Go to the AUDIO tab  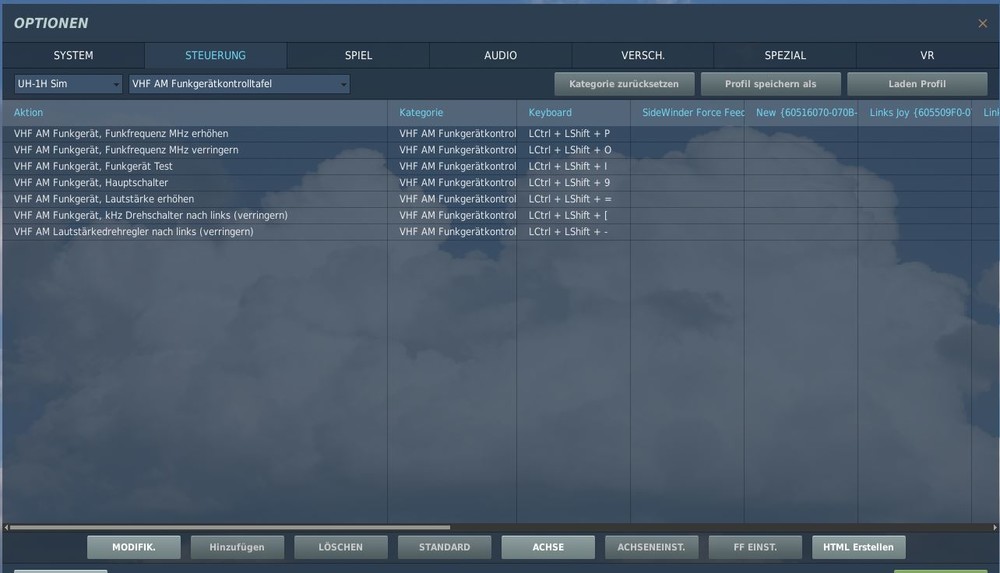pos(501,56)
